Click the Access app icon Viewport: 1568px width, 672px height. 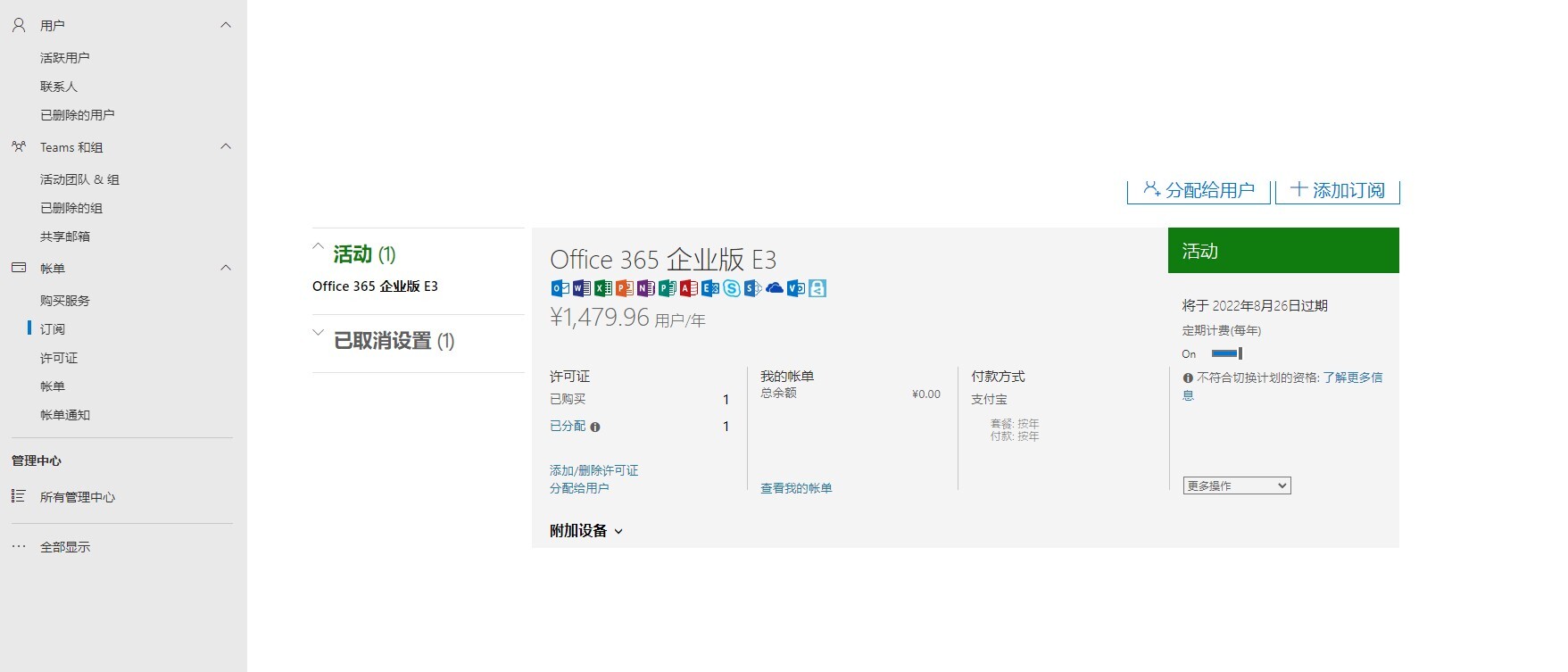[689, 288]
